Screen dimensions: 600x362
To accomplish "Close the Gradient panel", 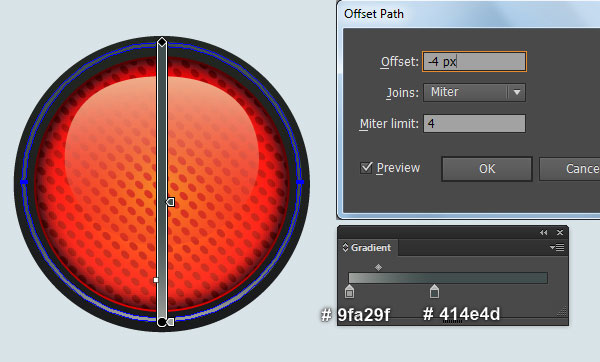I will 560,233.
